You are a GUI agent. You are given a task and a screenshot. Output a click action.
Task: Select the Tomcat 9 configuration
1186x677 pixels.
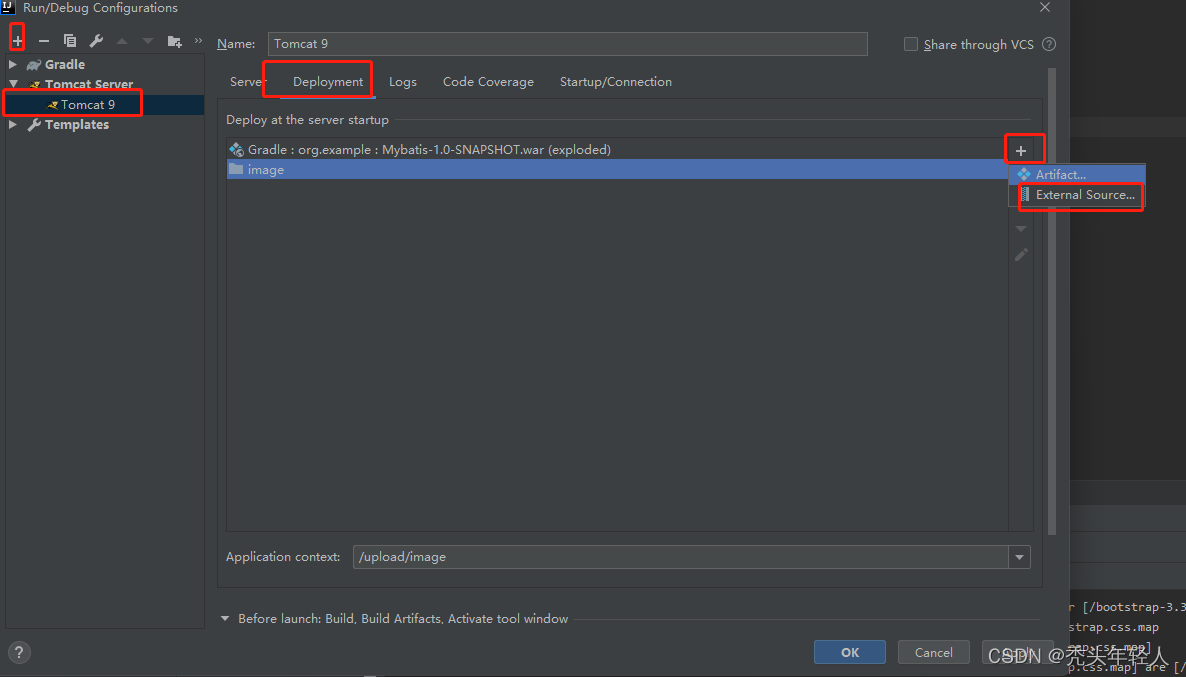click(x=88, y=104)
